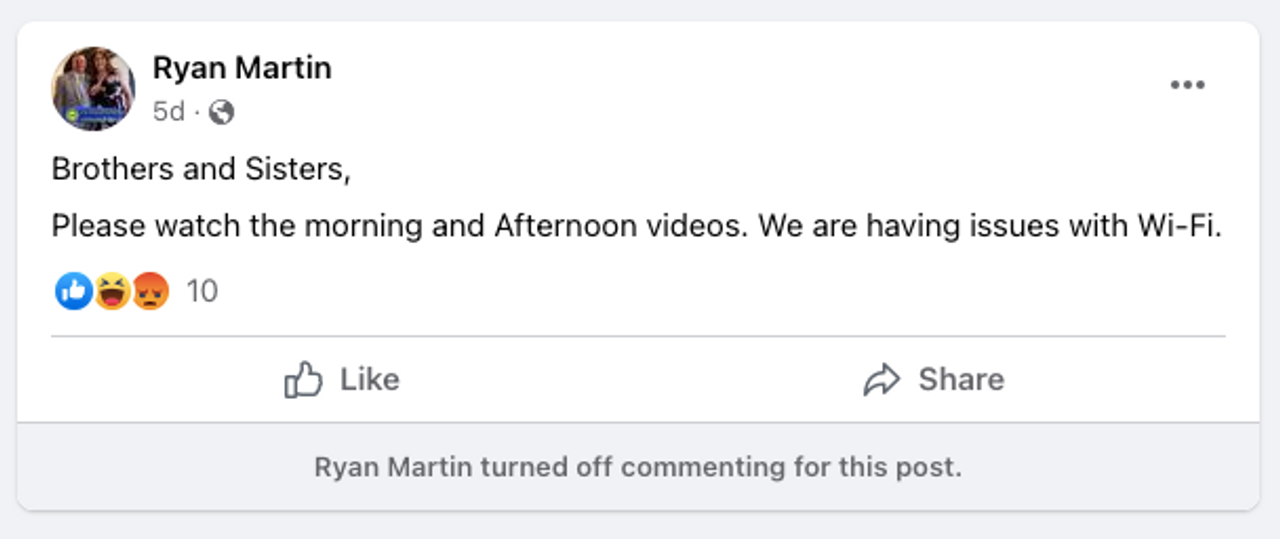
Task: Click the blue thumbs-up reaction icon
Action: pyautogui.click(x=73, y=291)
